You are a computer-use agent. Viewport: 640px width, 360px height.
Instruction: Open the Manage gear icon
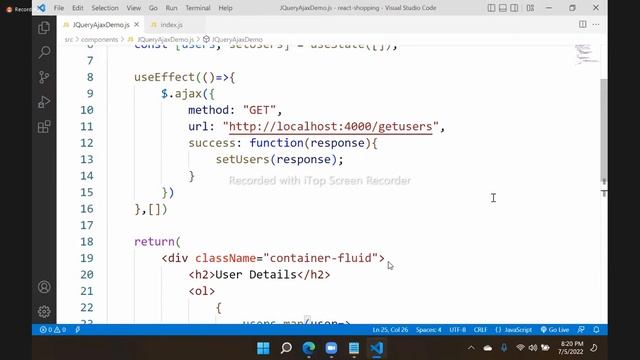click(x=44, y=311)
